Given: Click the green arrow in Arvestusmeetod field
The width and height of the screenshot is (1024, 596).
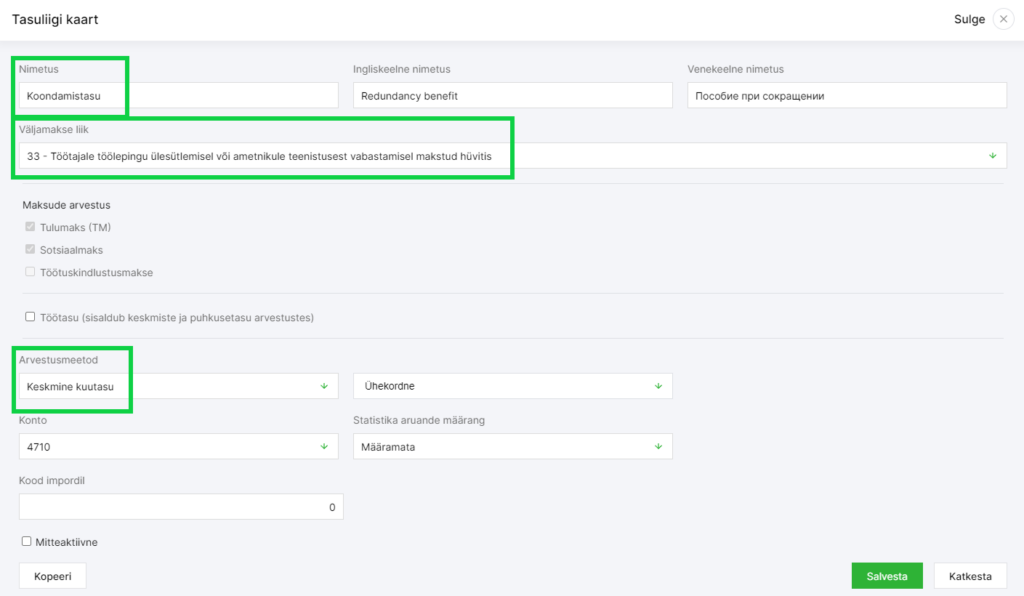Looking at the screenshot, I should tap(324, 386).
